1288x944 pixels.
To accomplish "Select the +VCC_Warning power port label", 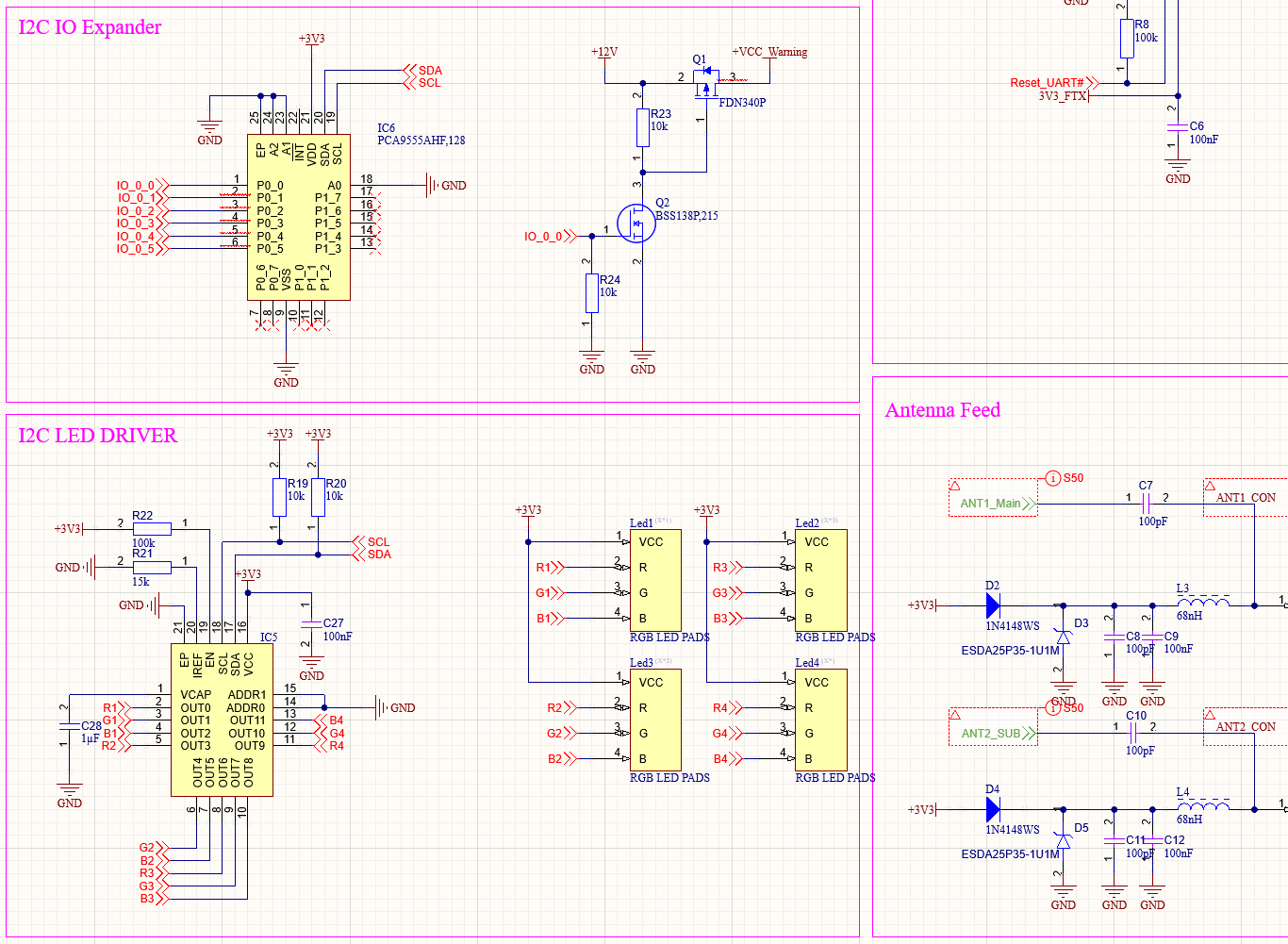I will click(x=769, y=52).
